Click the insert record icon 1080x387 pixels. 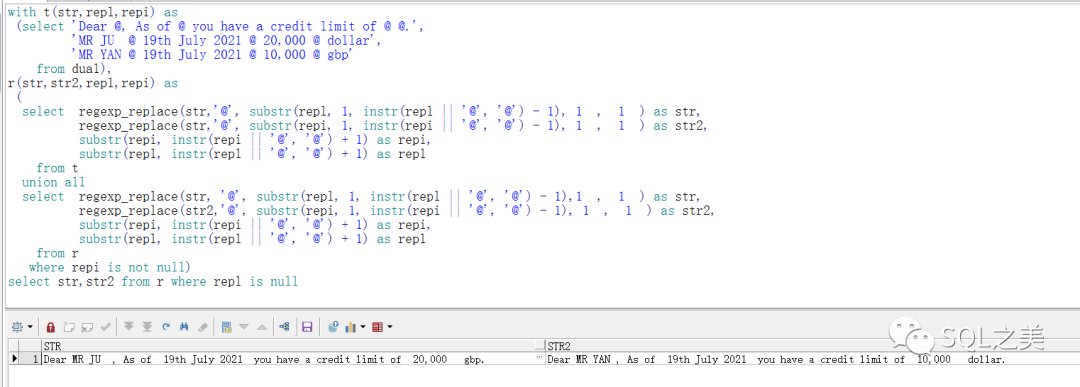(x=69, y=326)
